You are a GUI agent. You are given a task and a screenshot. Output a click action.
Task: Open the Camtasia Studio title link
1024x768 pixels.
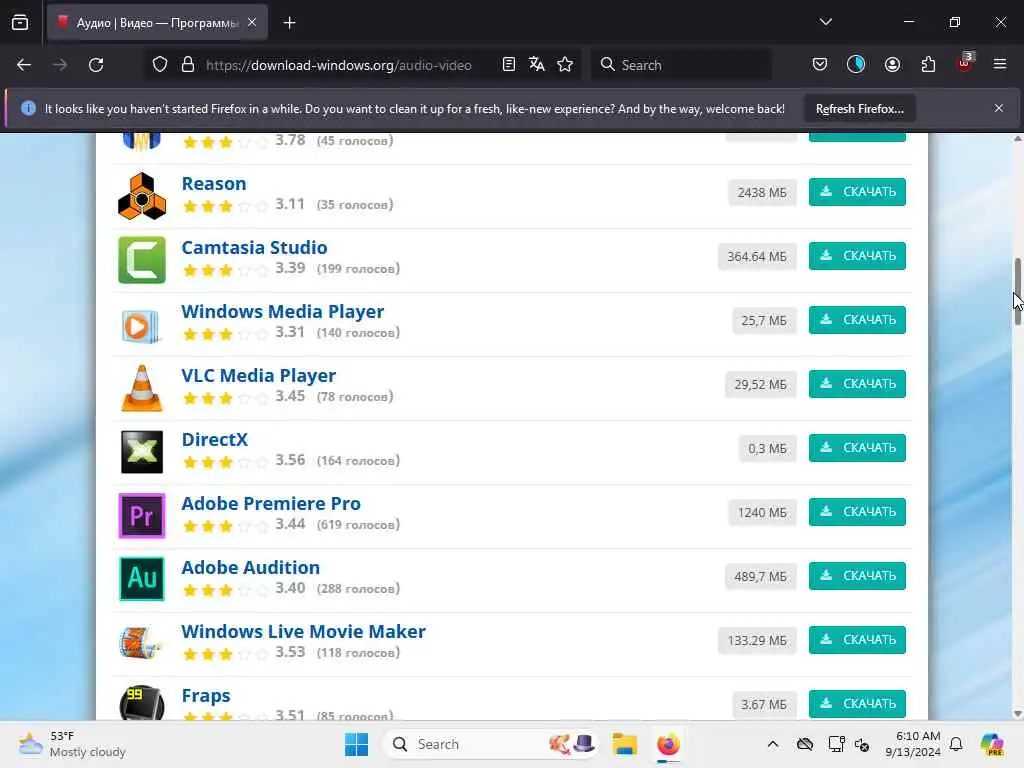pos(254,248)
